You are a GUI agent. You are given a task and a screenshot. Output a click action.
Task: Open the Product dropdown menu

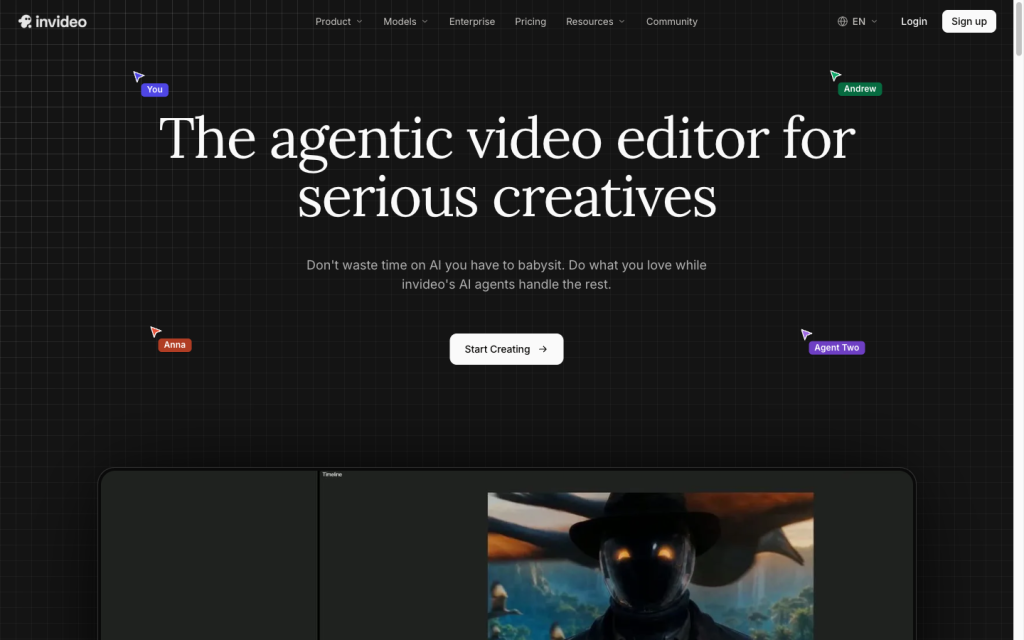click(338, 22)
